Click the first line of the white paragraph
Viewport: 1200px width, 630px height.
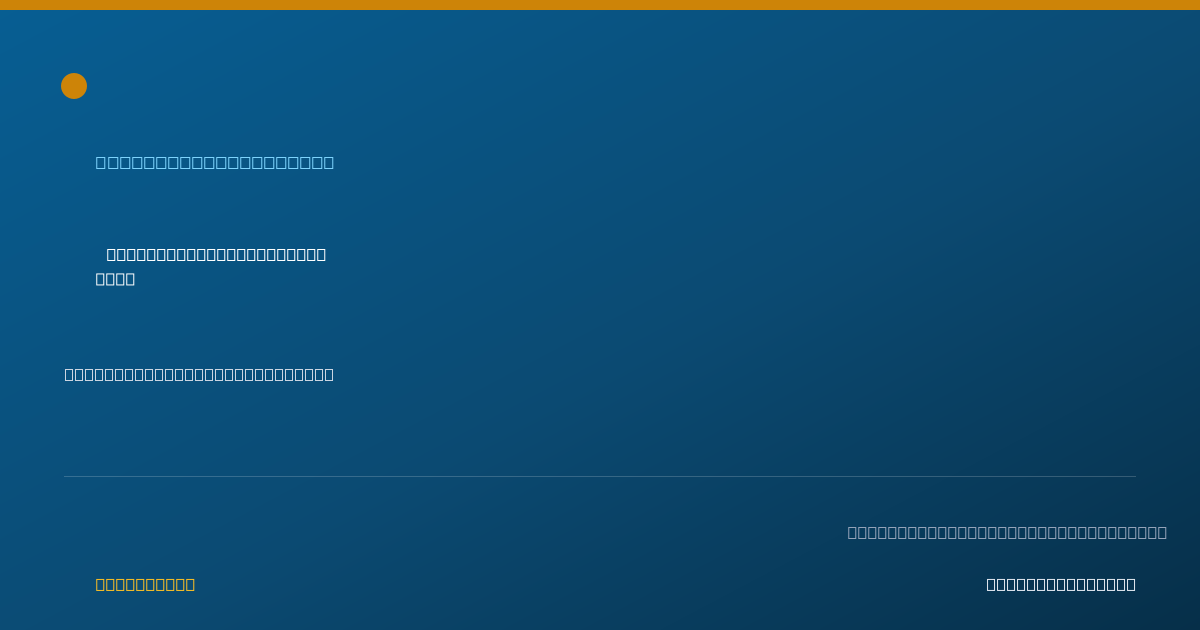(216, 254)
